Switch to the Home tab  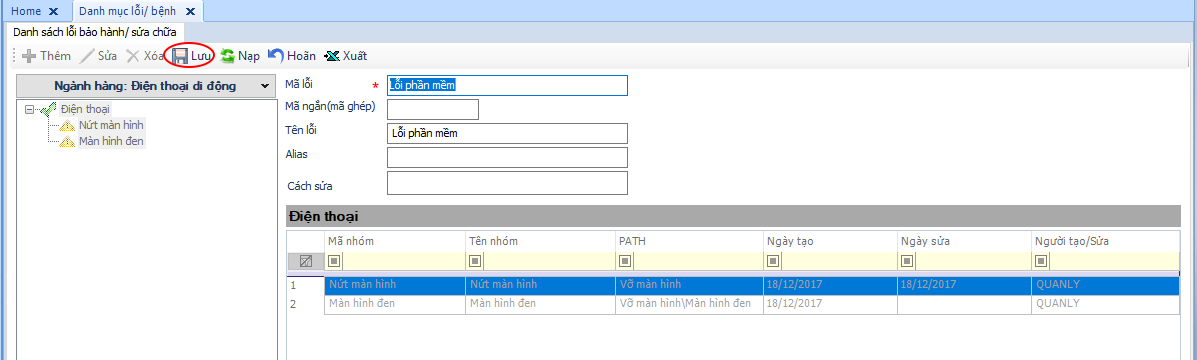(26, 11)
